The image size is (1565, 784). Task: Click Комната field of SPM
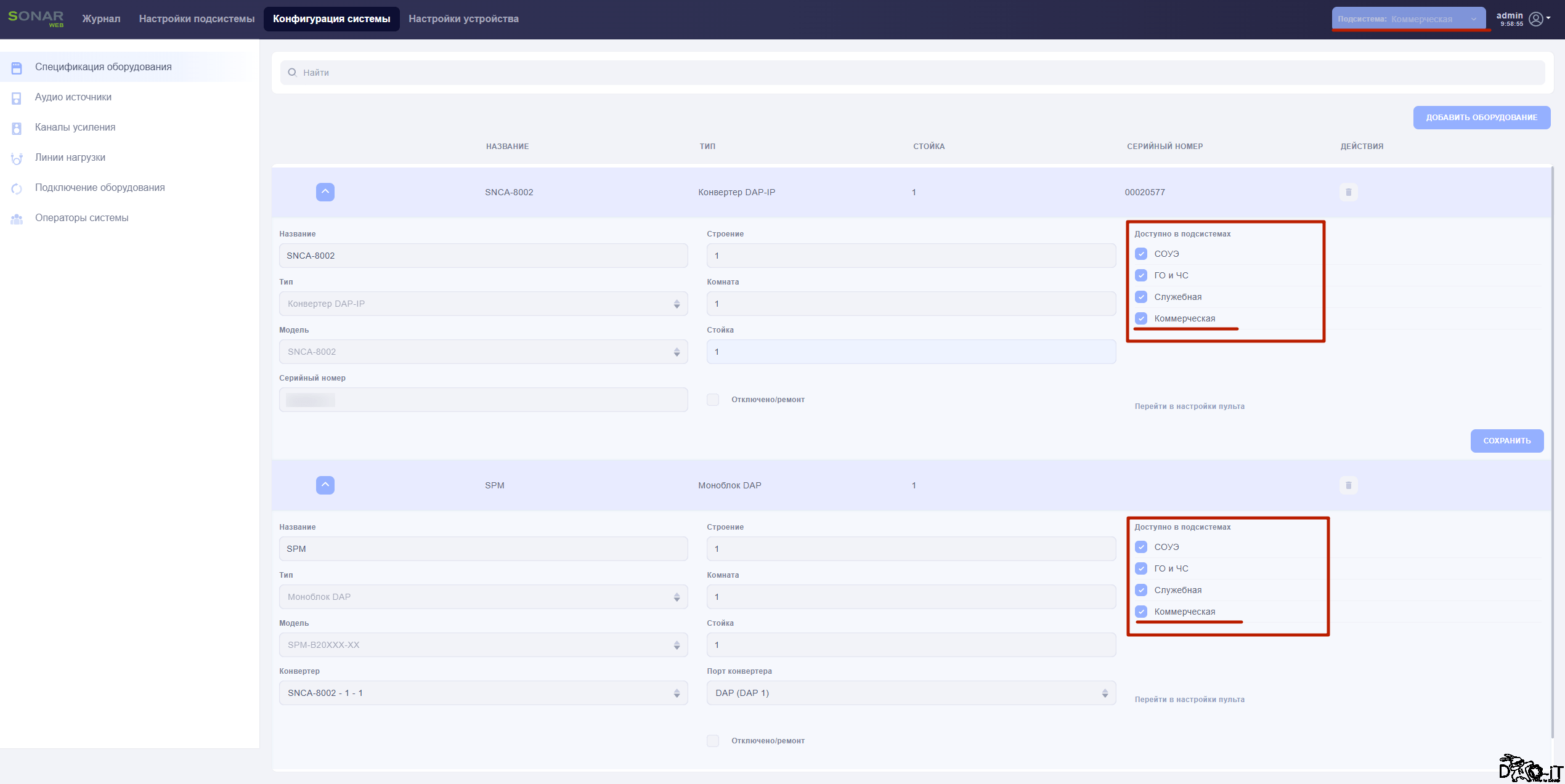[911, 597]
